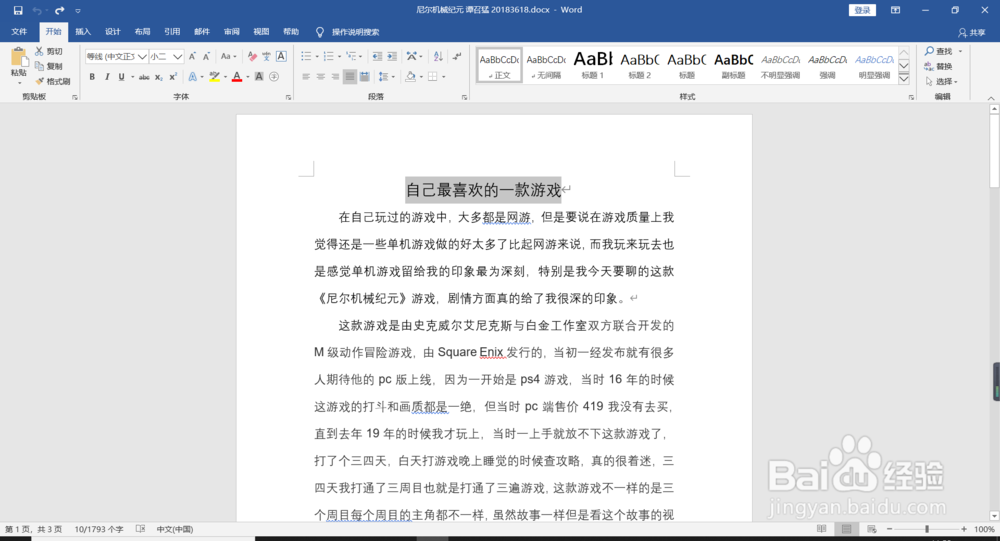The width and height of the screenshot is (1000, 541).
Task: Click the Redo arrow icon
Action: (x=59, y=10)
